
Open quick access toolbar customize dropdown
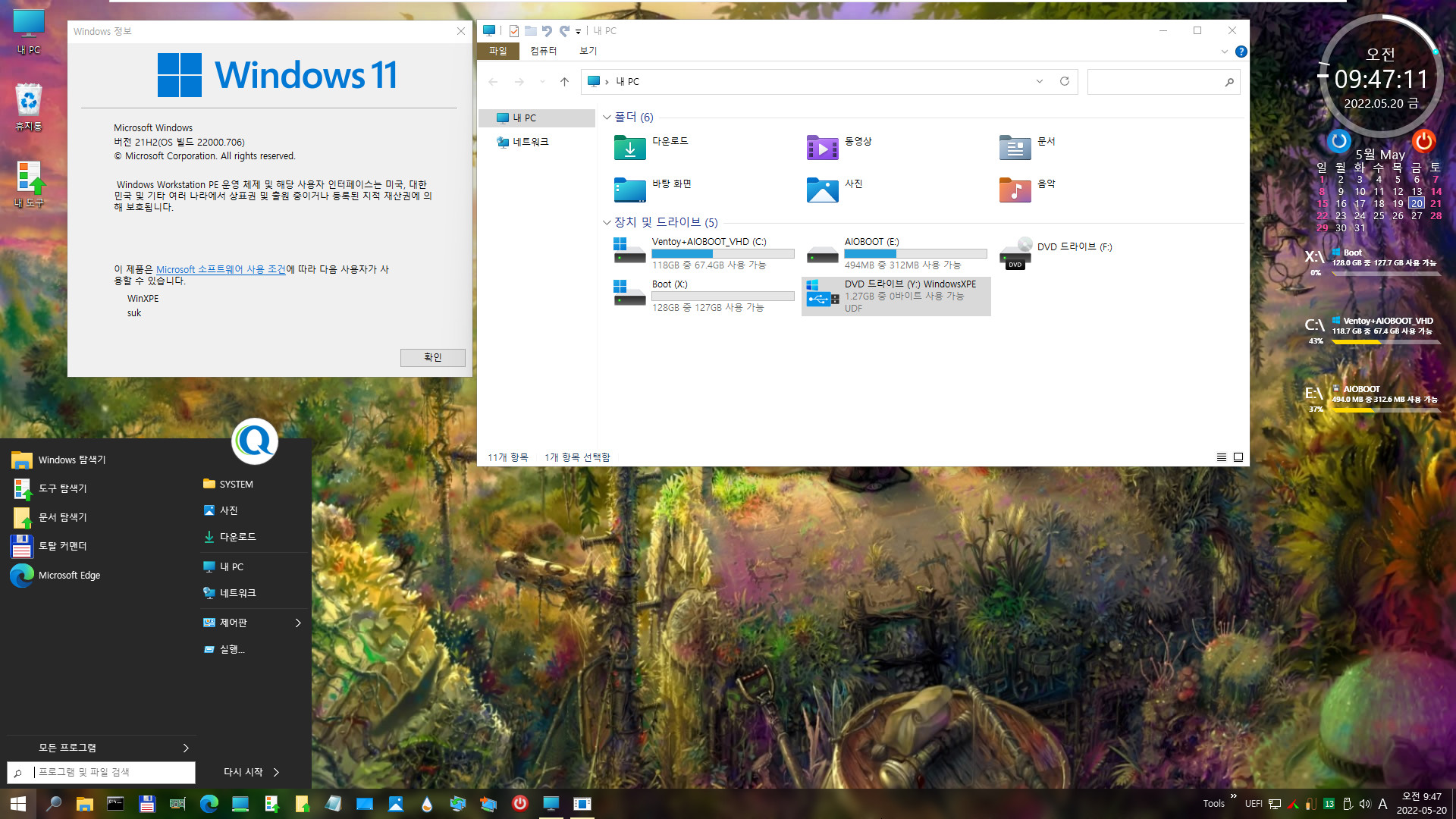pos(578,32)
